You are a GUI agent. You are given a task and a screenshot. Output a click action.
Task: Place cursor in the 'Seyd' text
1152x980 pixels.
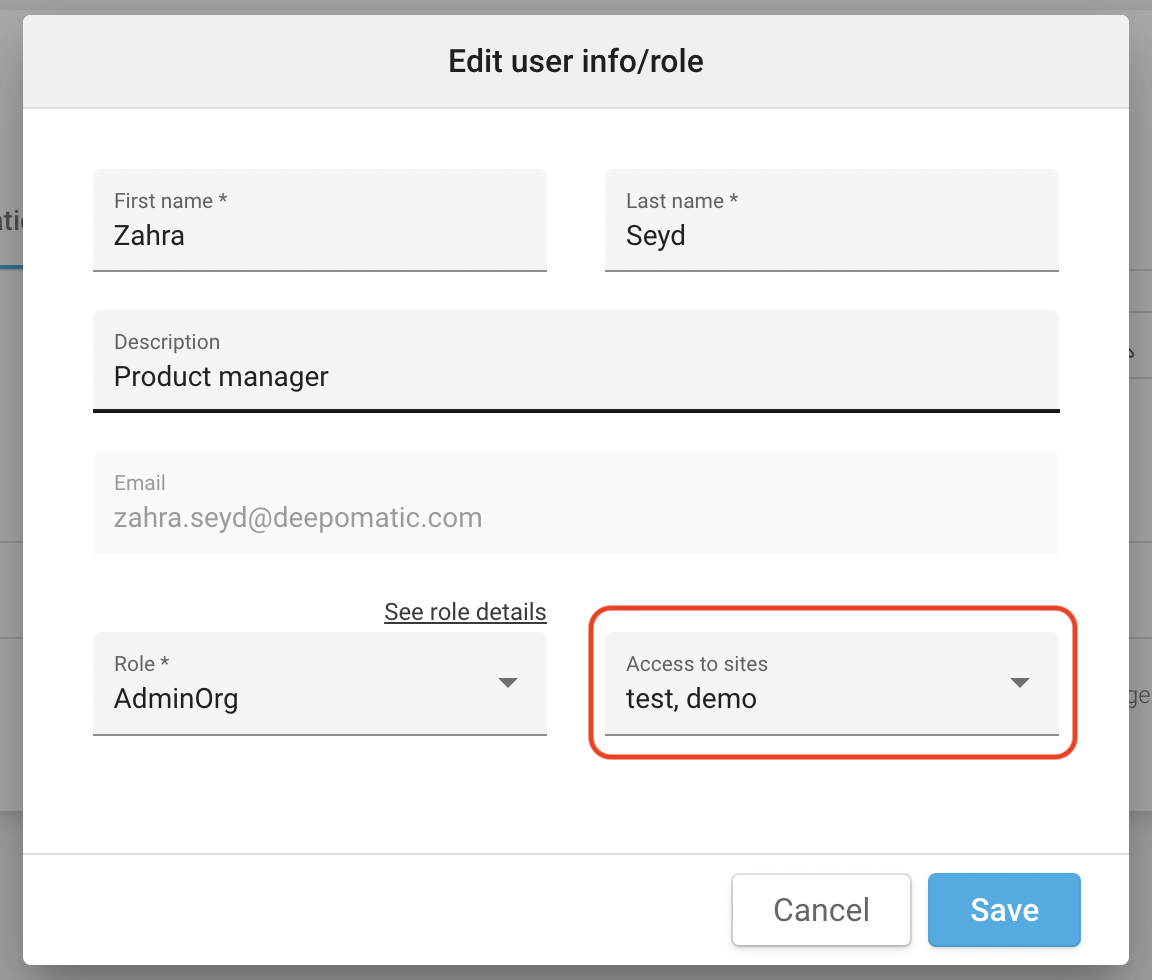pyautogui.click(x=656, y=236)
